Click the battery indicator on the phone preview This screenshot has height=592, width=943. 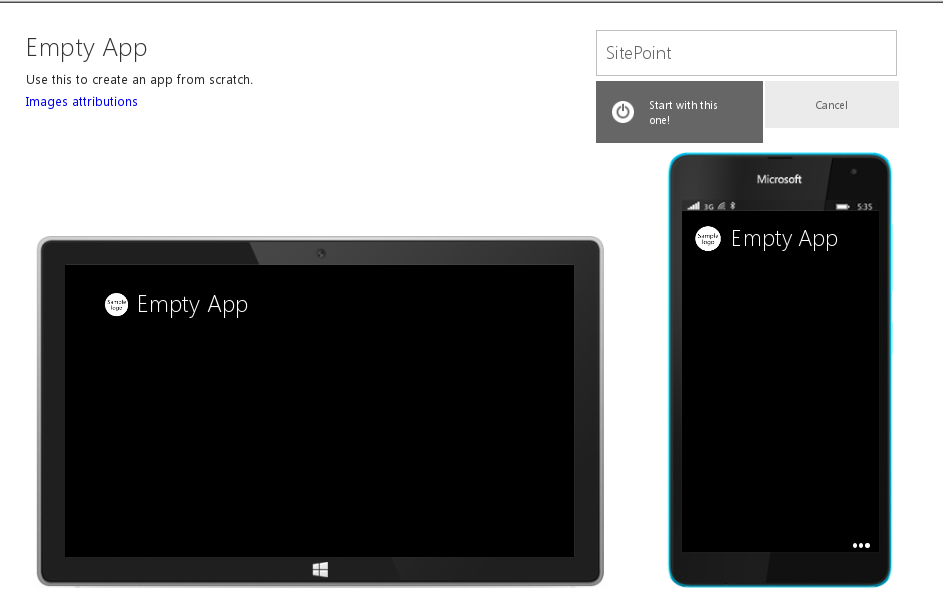click(840, 204)
